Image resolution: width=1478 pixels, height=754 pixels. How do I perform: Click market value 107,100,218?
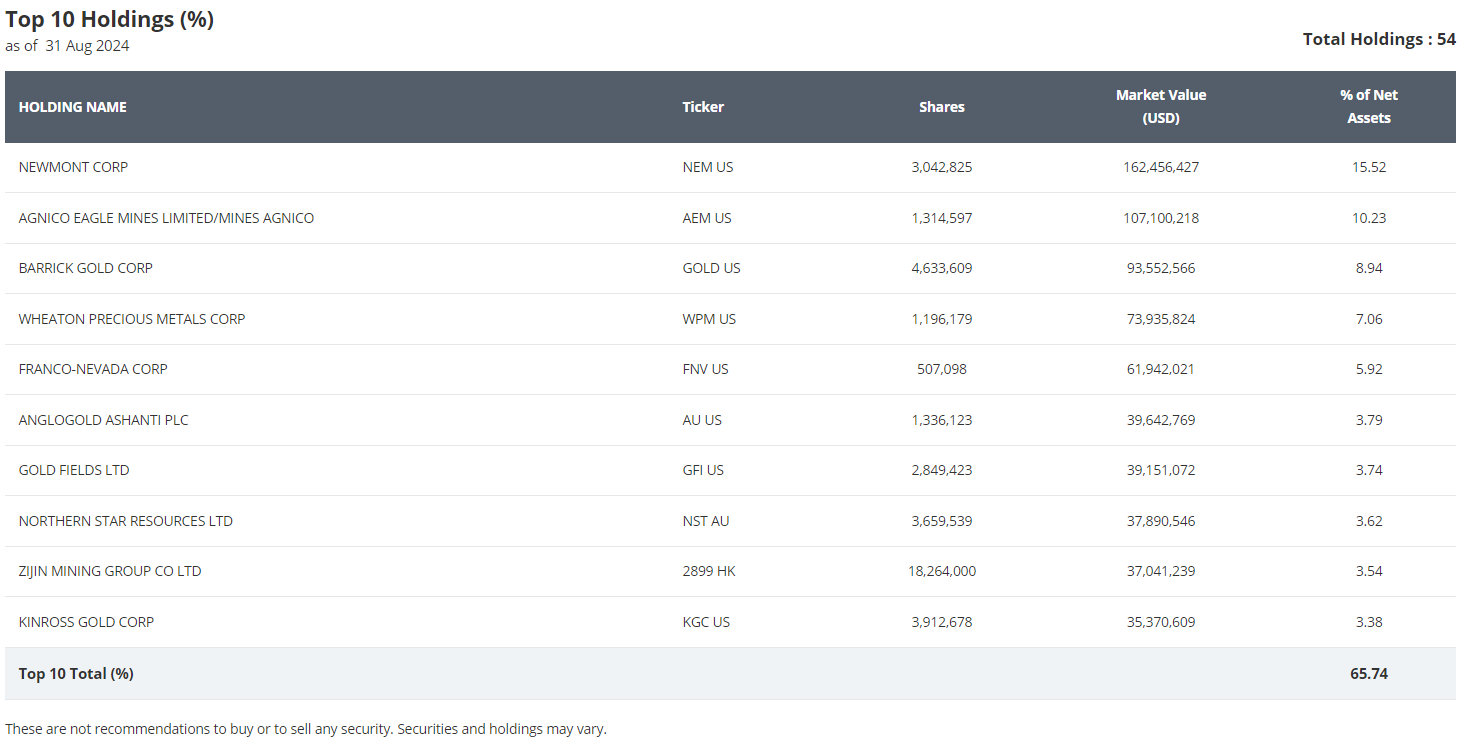pos(1161,218)
